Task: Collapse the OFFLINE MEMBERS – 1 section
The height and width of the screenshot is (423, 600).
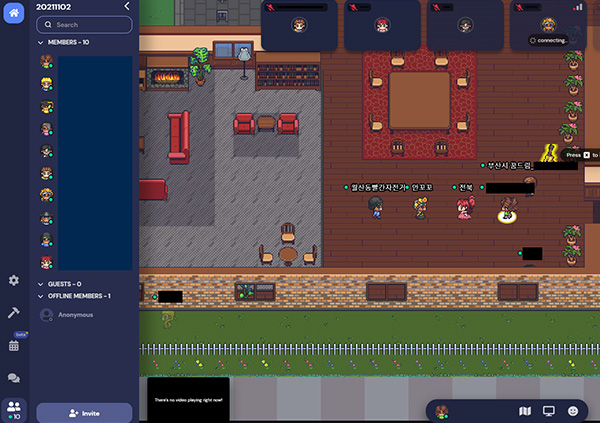Action: [x=40, y=296]
